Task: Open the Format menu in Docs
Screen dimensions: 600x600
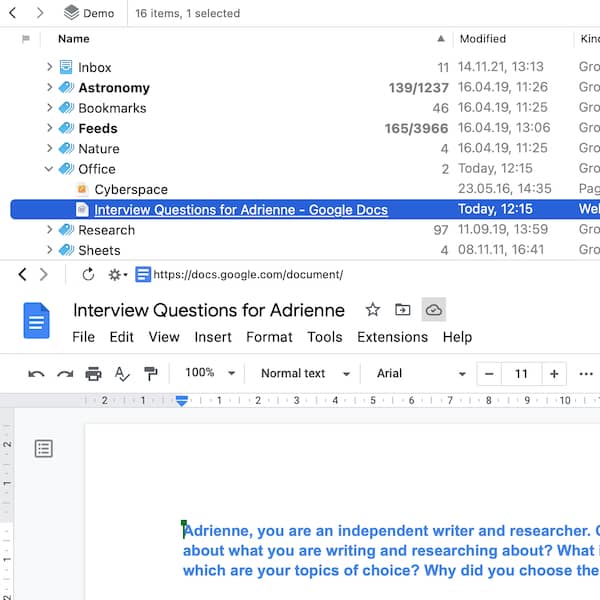Action: pos(269,337)
